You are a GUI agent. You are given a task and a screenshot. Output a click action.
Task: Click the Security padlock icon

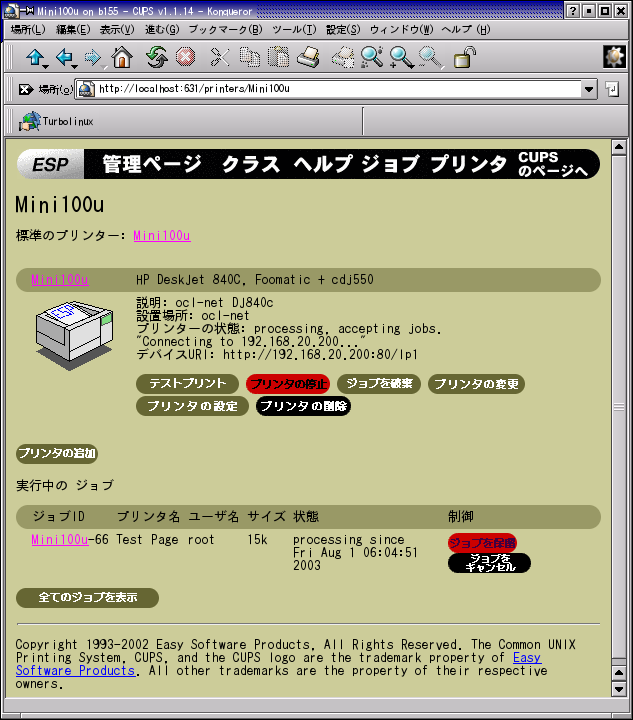(464, 58)
